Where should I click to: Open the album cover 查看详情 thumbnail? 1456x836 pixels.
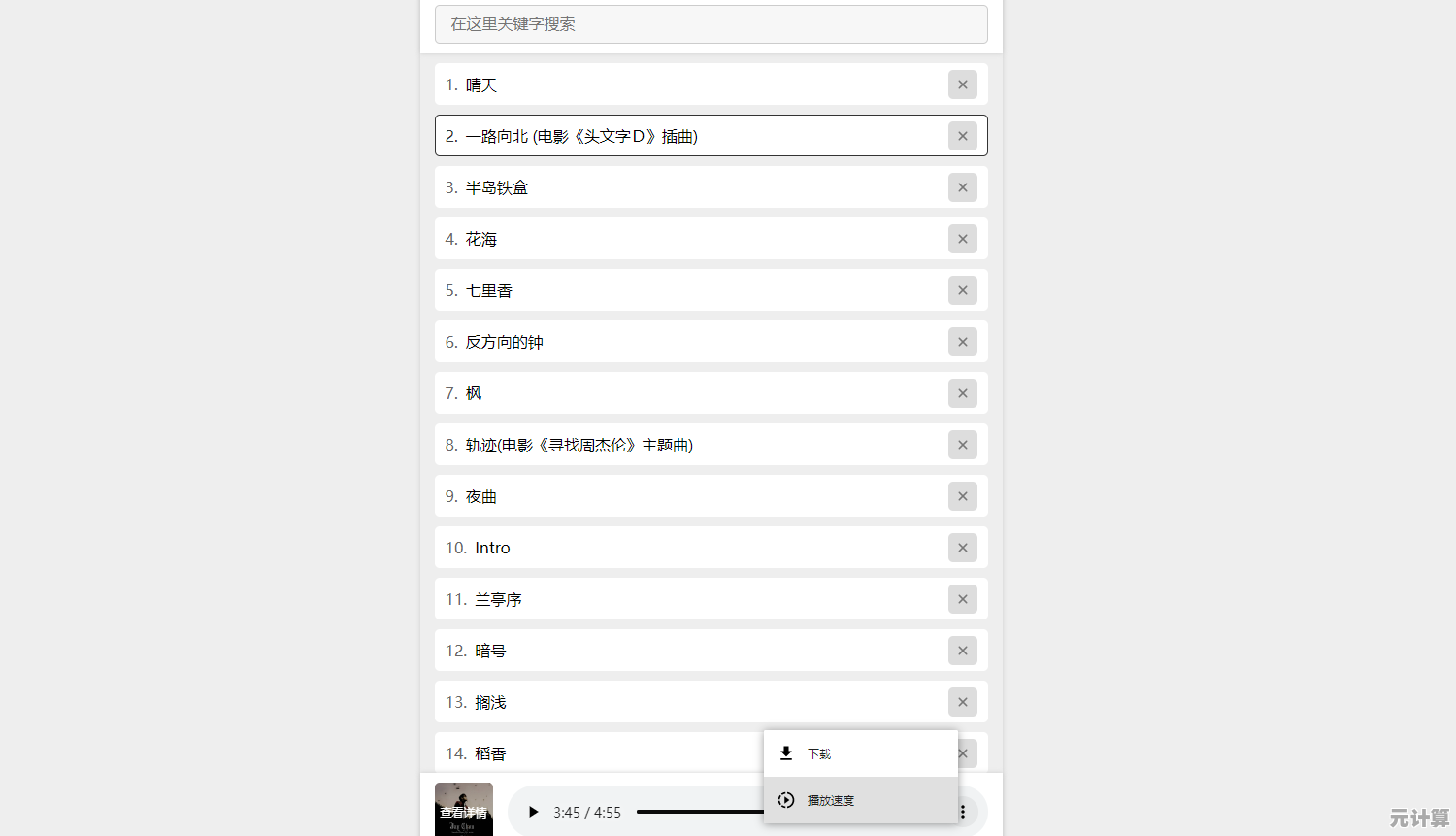(x=464, y=810)
